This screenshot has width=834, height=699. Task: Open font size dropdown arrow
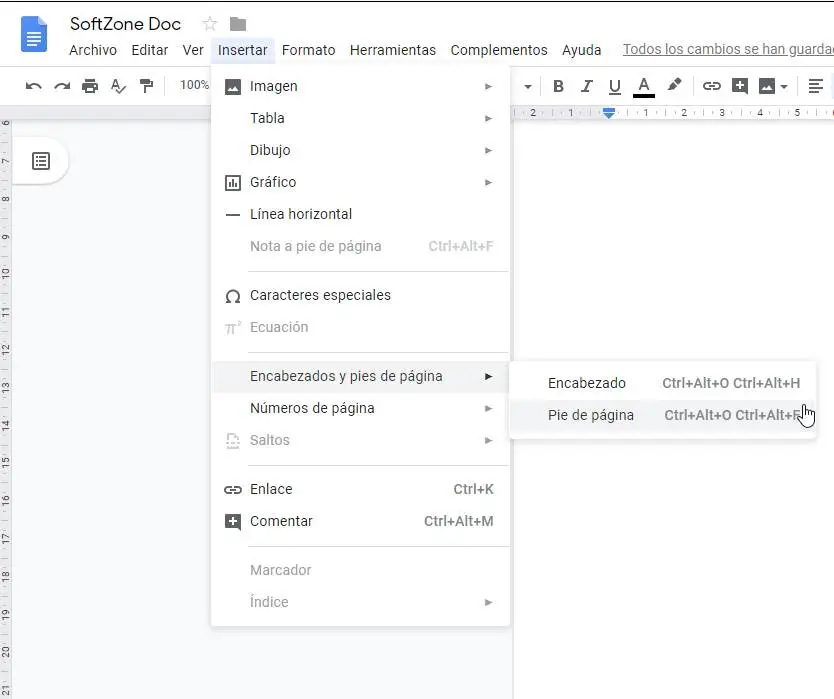point(528,87)
